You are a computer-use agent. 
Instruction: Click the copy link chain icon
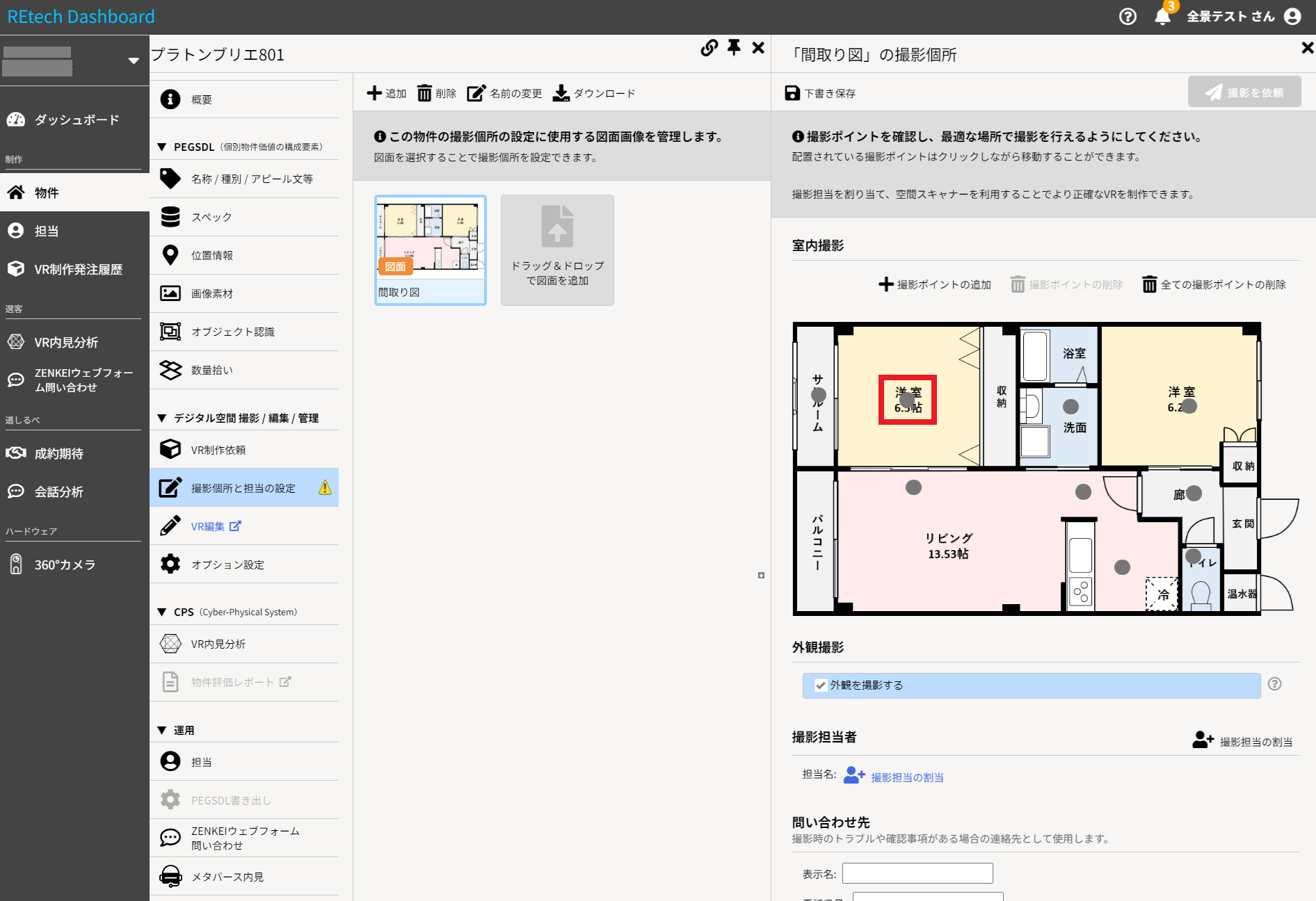pyautogui.click(x=709, y=48)
